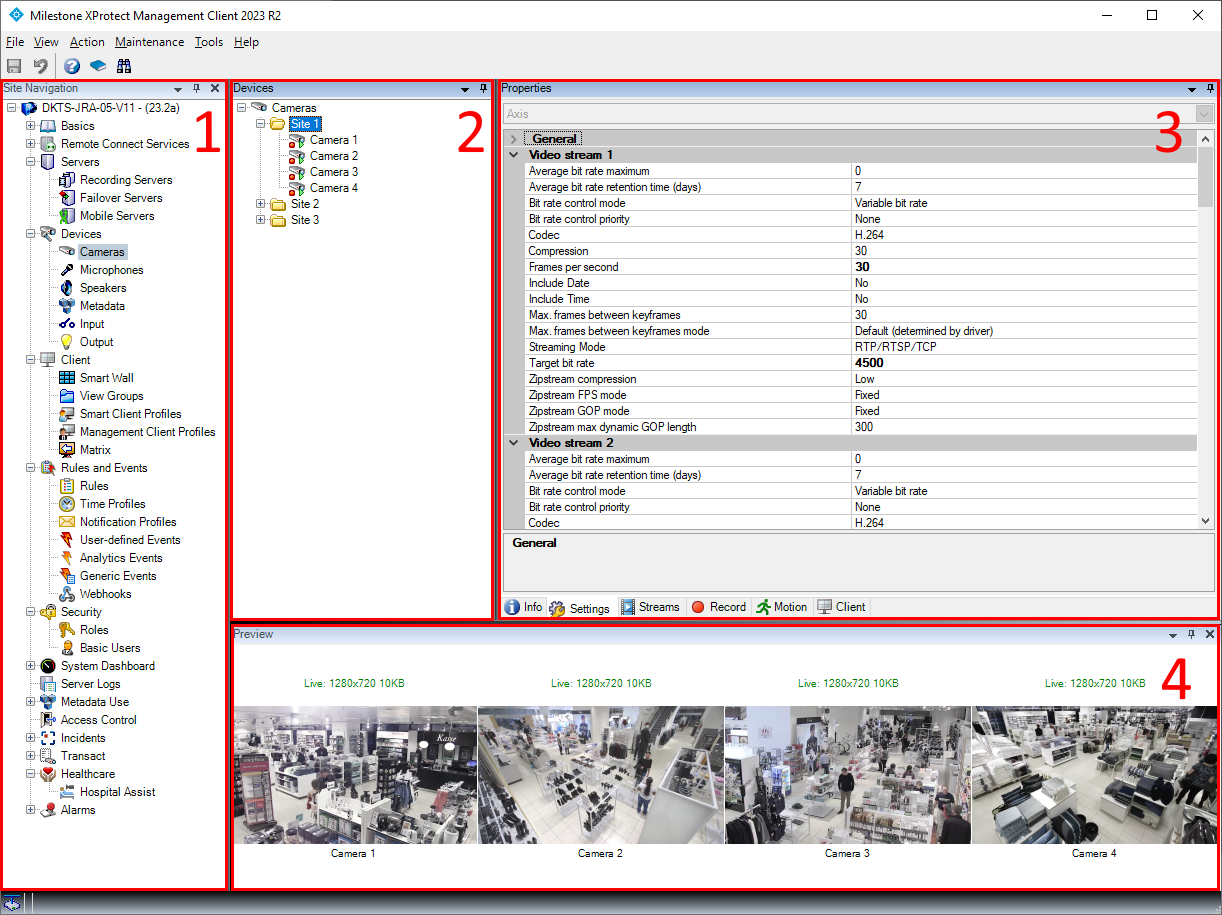Click the Help question mark toolbar icon

[x=71, y=65]
